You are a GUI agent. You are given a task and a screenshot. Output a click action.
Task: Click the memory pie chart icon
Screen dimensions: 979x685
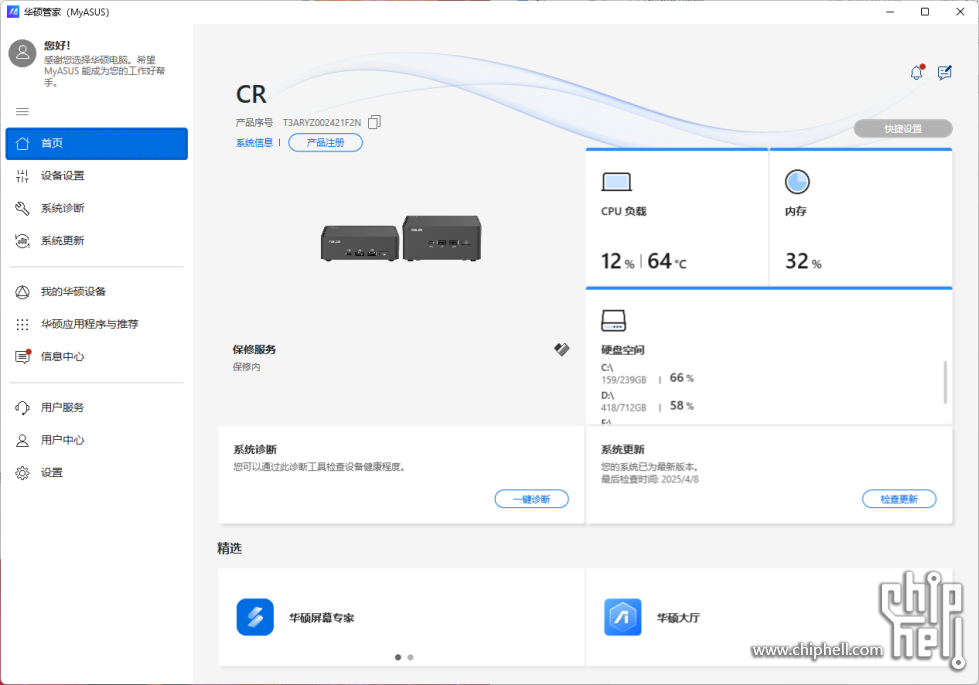[x=797, y=182]
